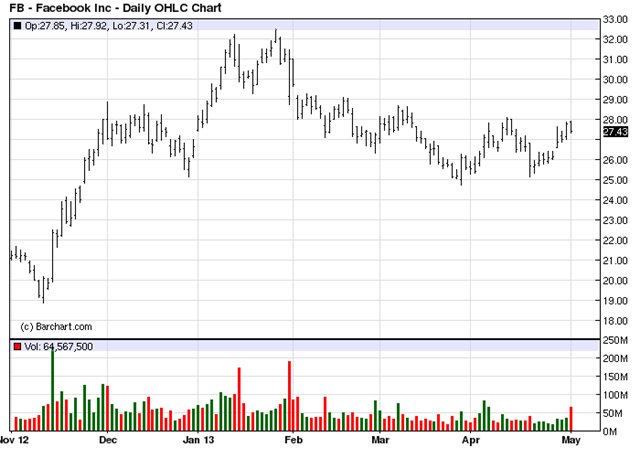
Task: Click the 21.00 price axis label
Action: 616,260
